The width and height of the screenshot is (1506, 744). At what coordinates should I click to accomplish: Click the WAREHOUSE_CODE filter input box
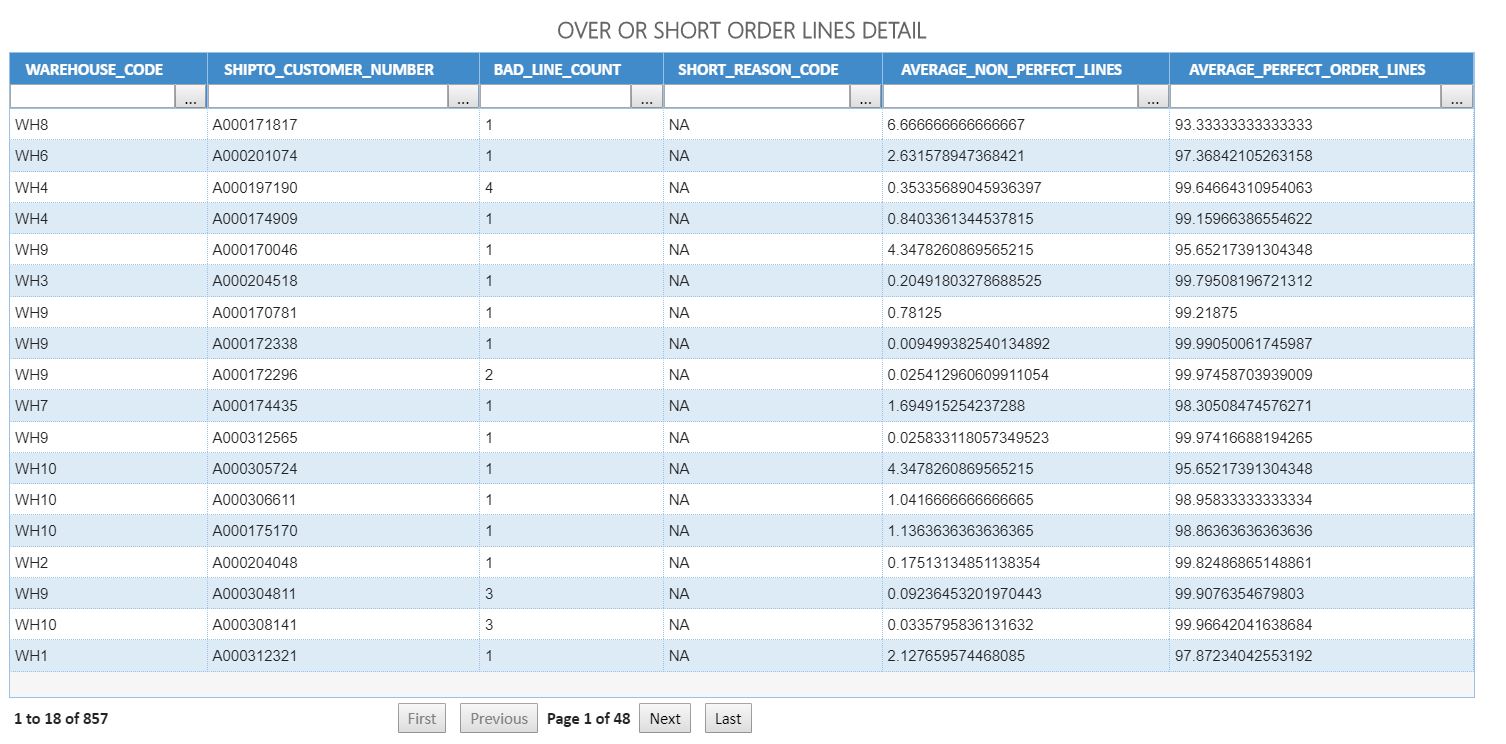[x=90, y=97]
